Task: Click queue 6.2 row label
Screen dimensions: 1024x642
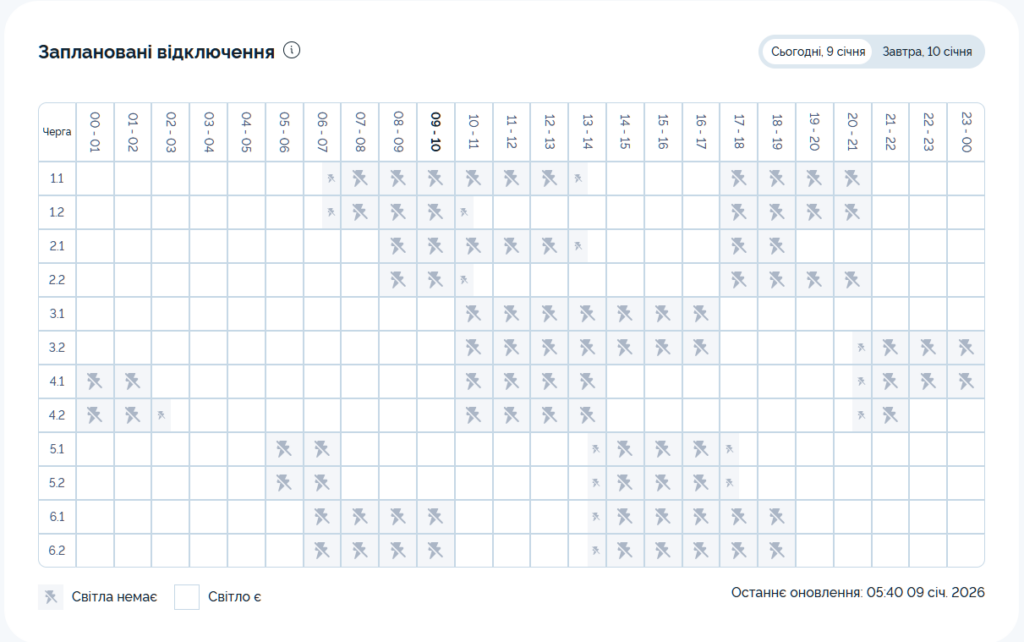Action: tap(57, 550)
